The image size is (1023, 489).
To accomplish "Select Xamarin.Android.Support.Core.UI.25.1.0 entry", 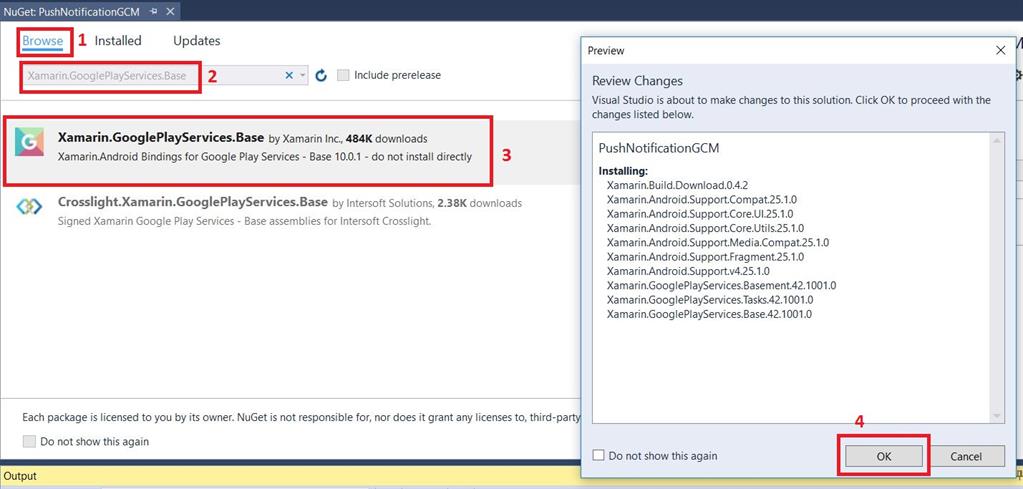I will coord(700,213).
